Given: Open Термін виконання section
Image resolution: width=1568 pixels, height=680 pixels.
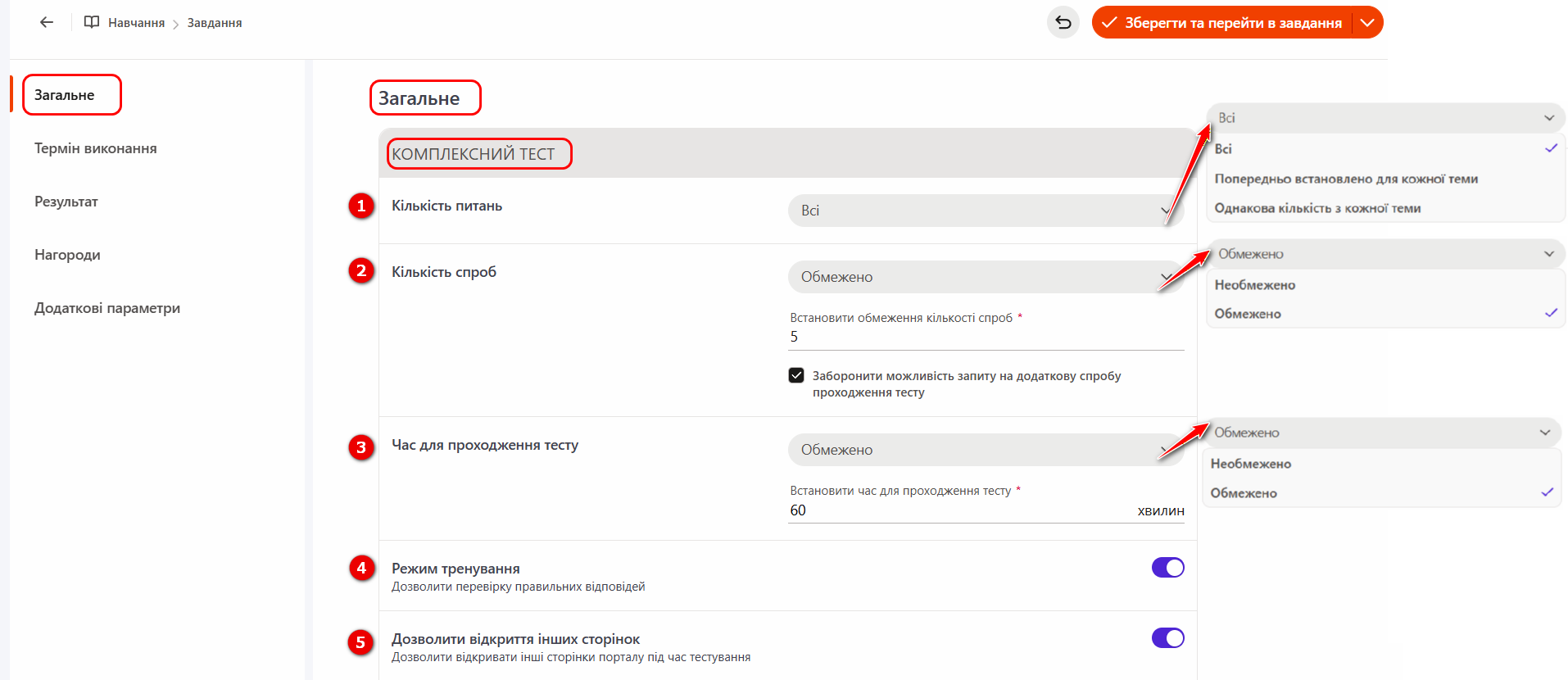Looking at the screenshot, I should 96,148.
